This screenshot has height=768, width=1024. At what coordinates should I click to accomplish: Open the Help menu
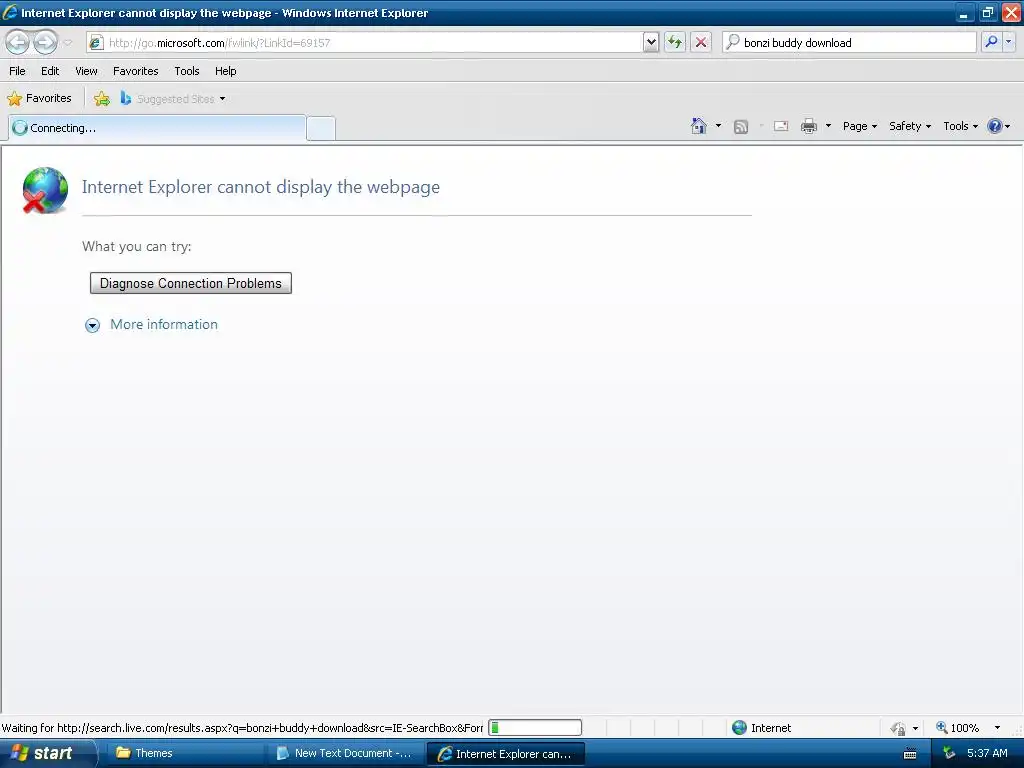pos(225,71)
